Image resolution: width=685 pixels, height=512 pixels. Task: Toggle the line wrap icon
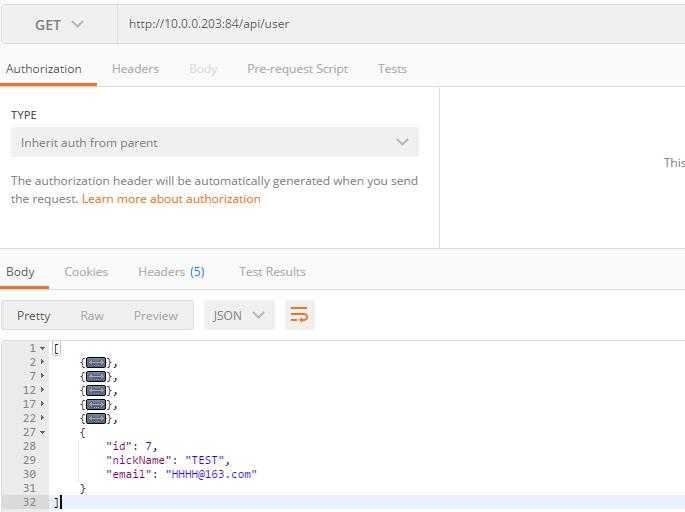pyautogui.click(x=299, y=315)
